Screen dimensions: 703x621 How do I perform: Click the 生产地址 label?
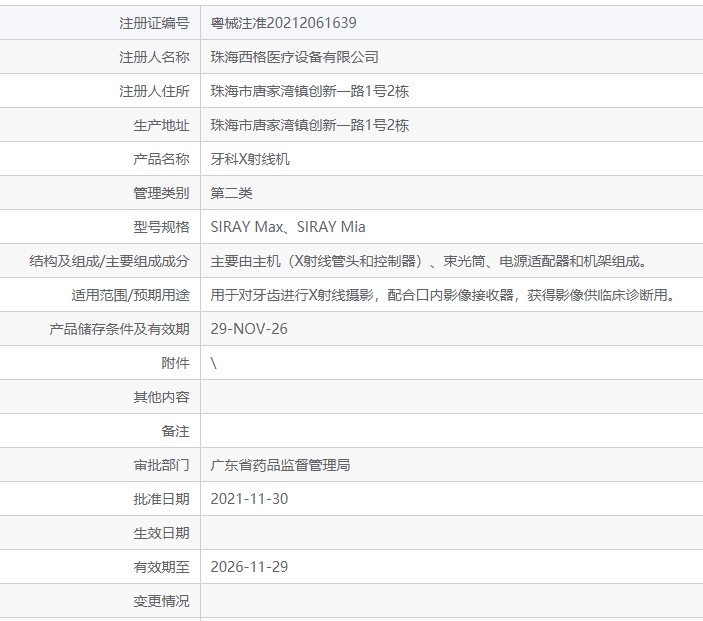tap(161, 125)
